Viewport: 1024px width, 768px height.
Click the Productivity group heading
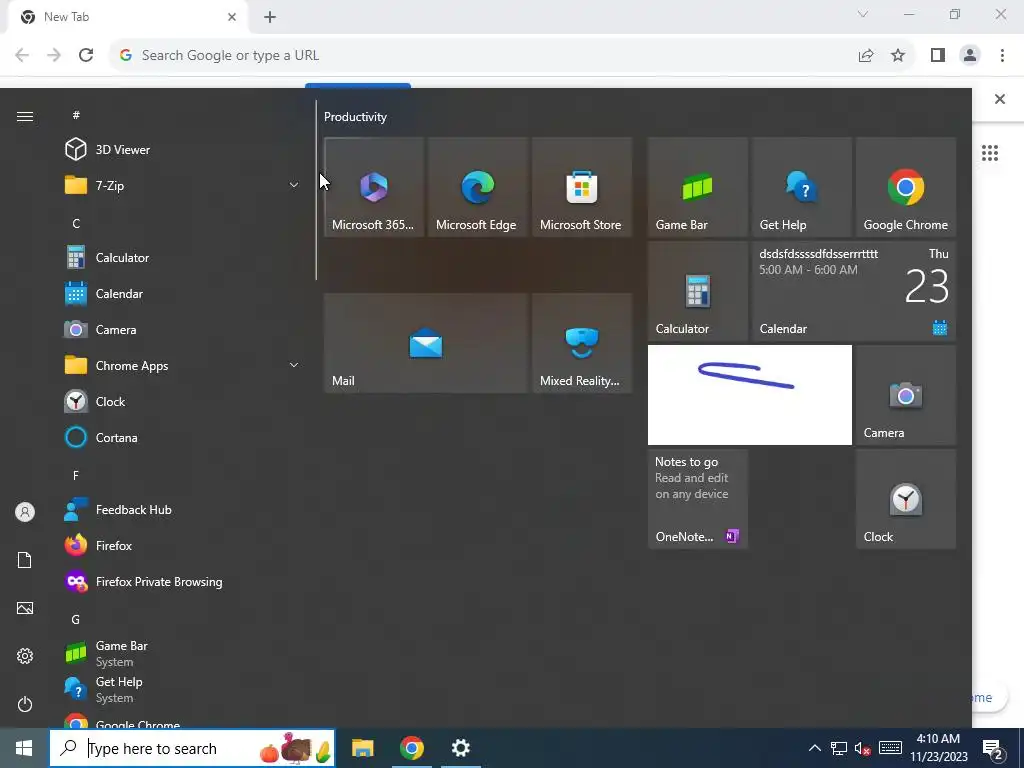[355, 117]
